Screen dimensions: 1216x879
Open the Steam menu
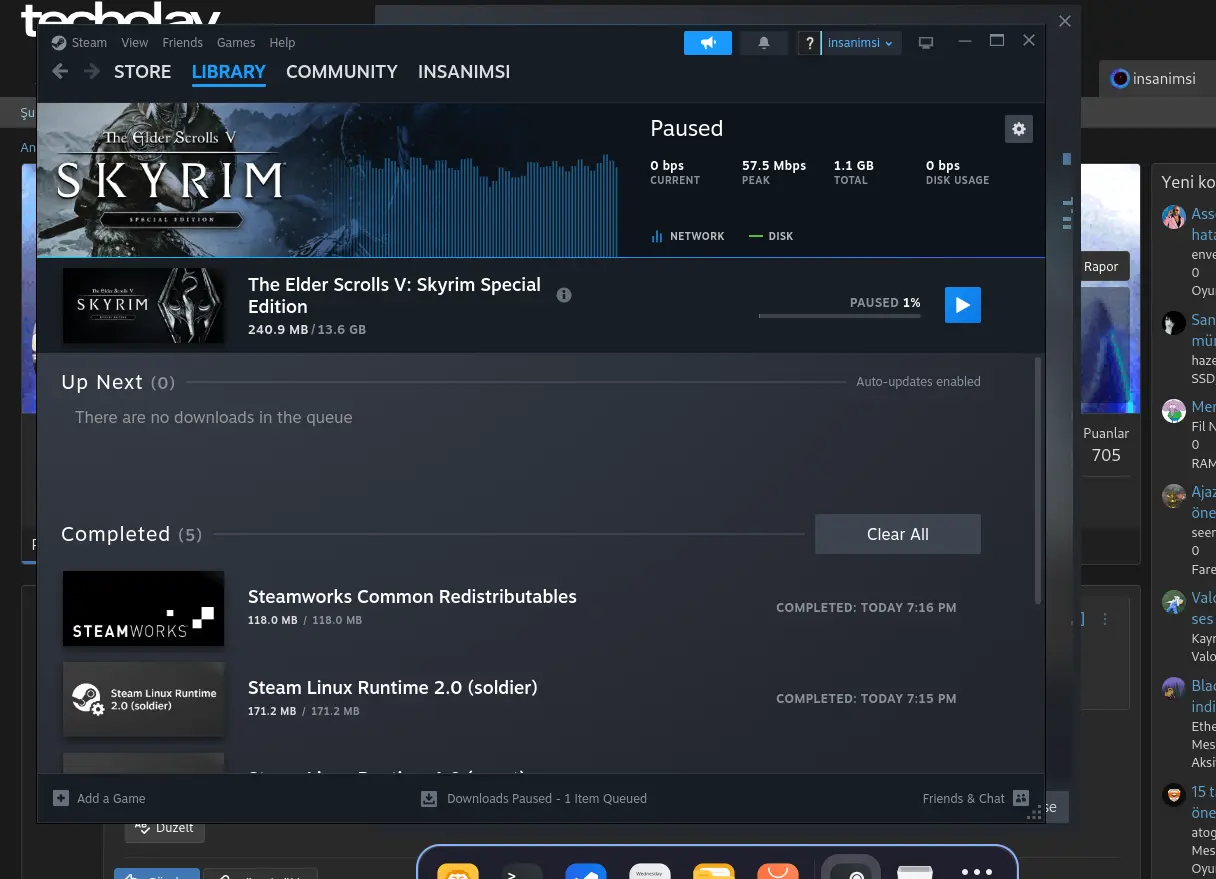[x=89, y=43]
